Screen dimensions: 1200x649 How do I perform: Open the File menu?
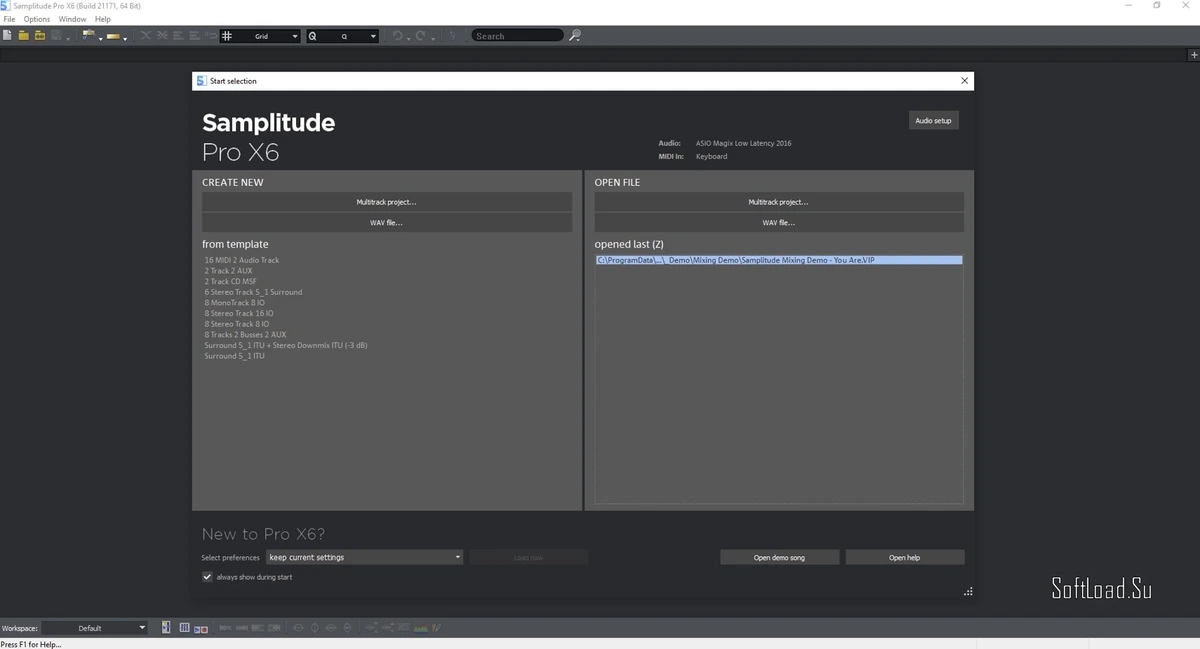point(9,19)
